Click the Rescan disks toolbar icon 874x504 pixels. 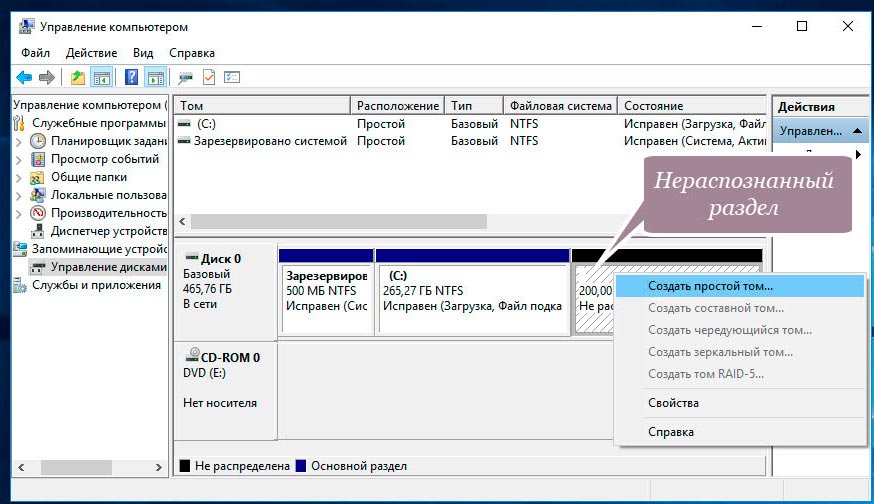coord(186,77)
